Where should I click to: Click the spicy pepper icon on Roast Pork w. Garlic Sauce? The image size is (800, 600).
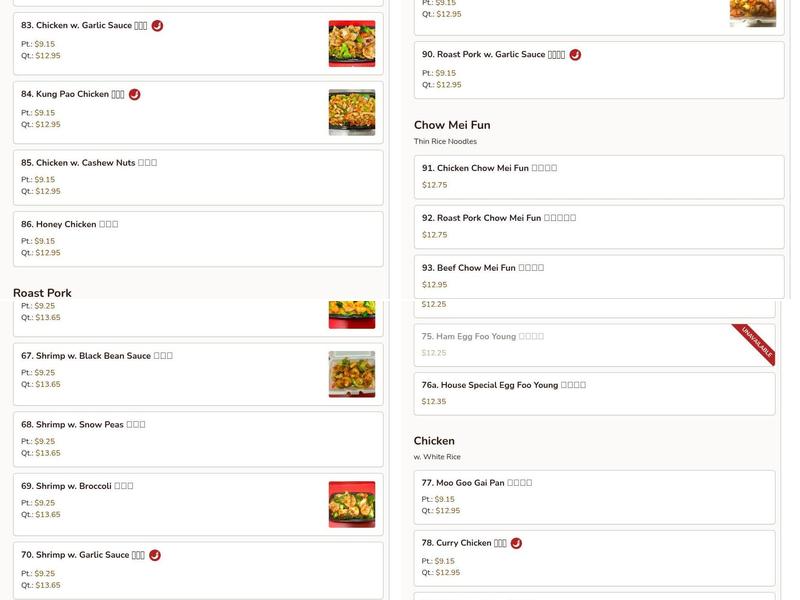pos(573,55)
